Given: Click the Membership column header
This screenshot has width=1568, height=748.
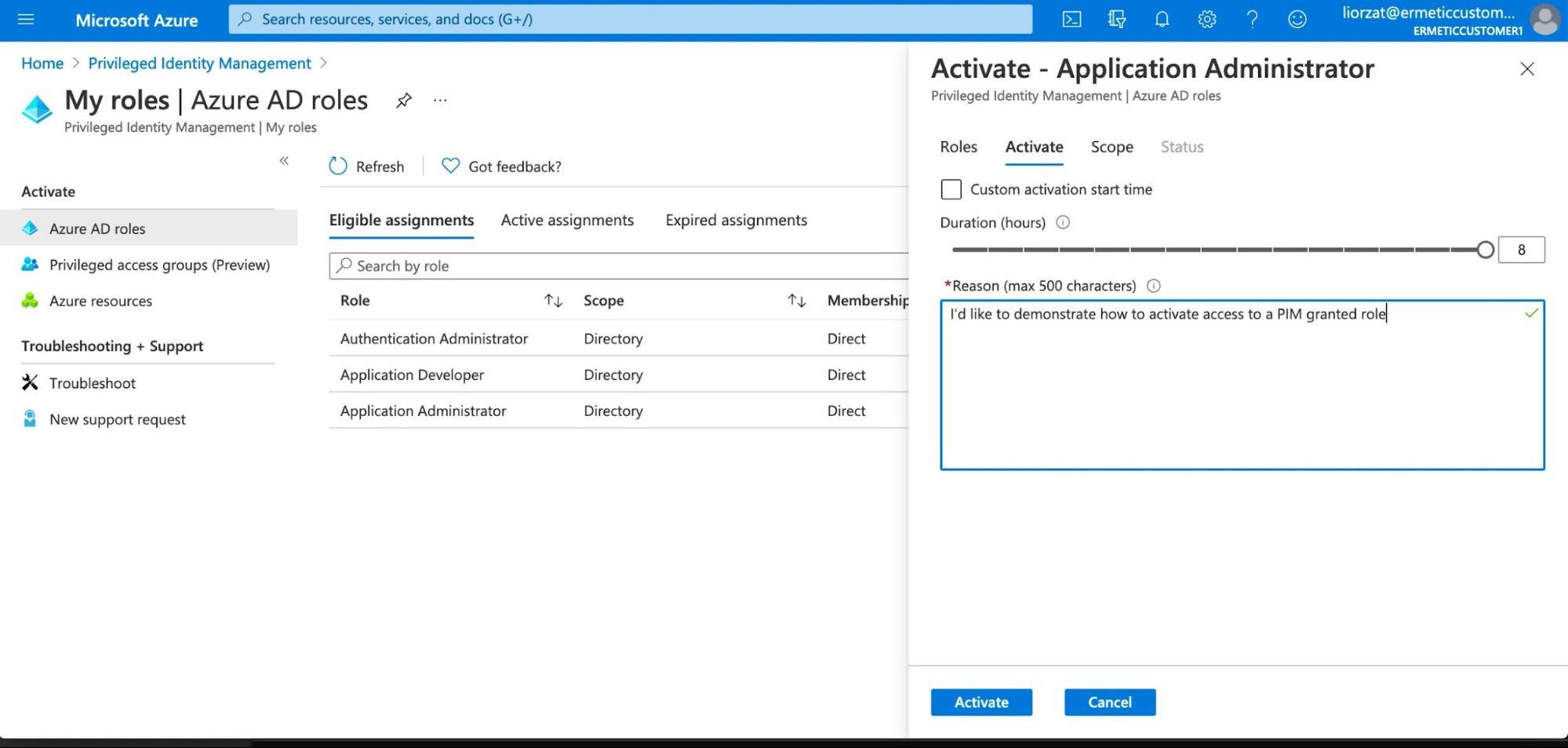Looking at the screenshot, I should [x=868, y=301].
